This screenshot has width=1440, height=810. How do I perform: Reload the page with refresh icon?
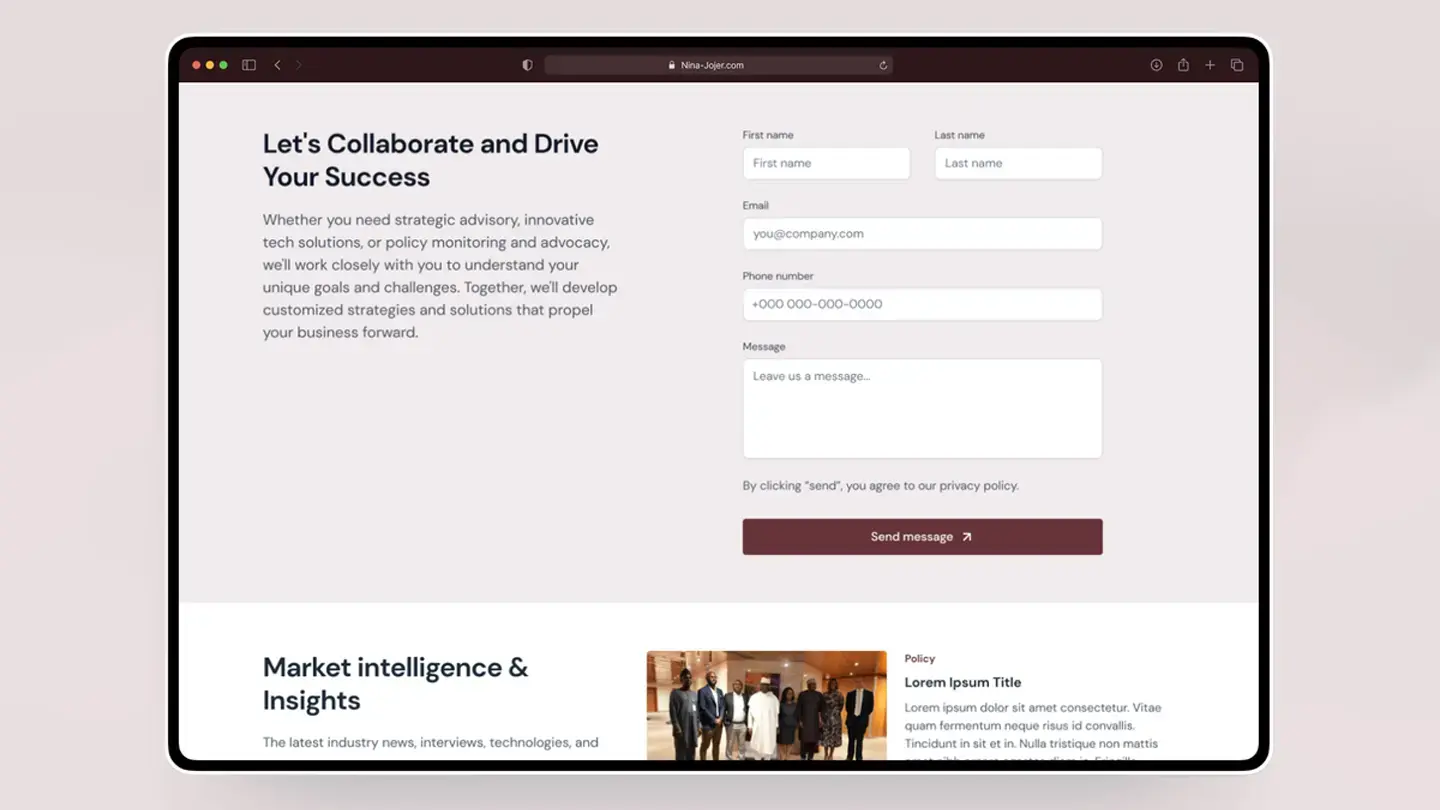click(x=883, y=65)
